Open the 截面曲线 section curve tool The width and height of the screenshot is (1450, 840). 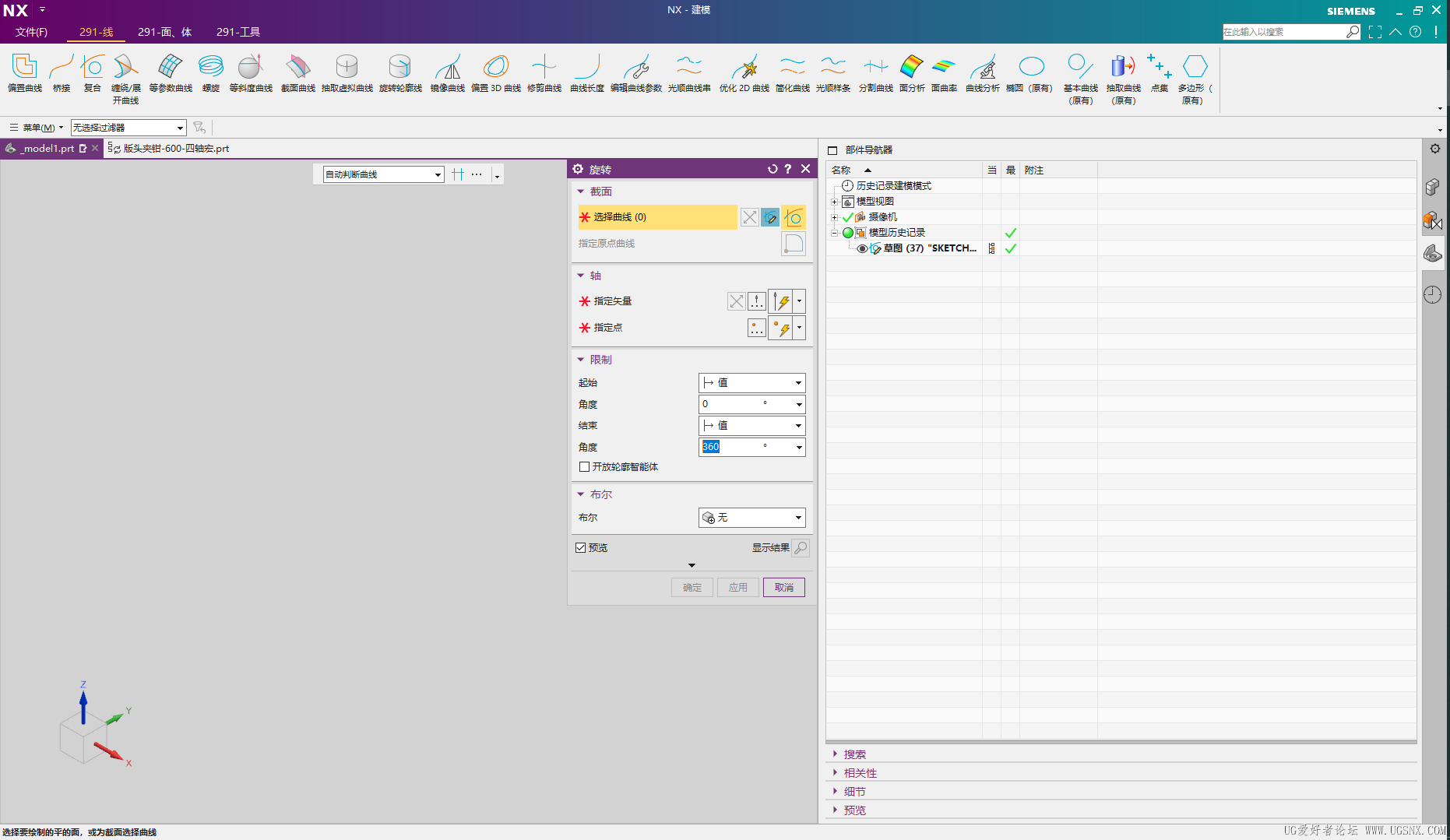(x=298, y=73)
